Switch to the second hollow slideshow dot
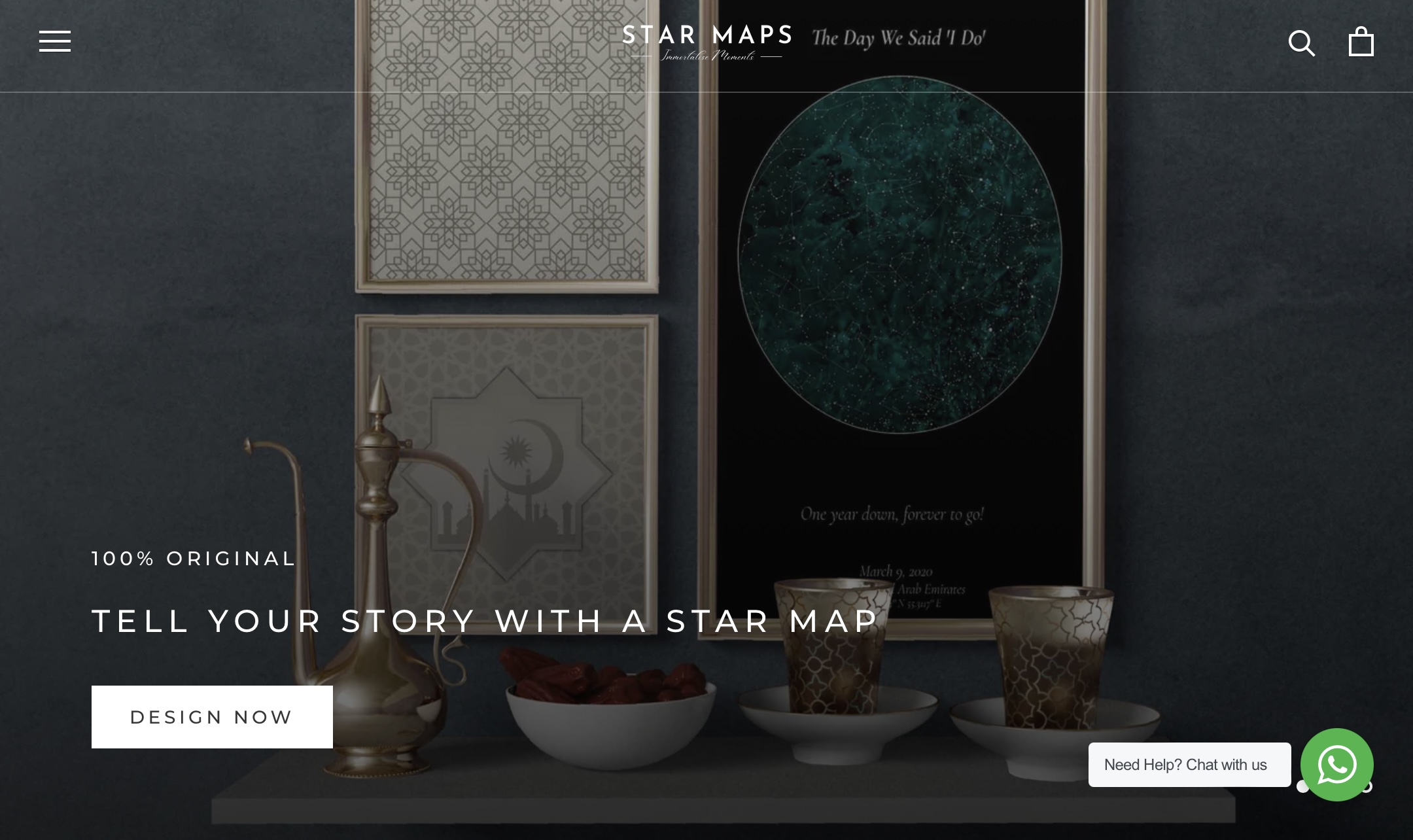This screenshot has height=840, width=1413. [x=1367, y=787]
